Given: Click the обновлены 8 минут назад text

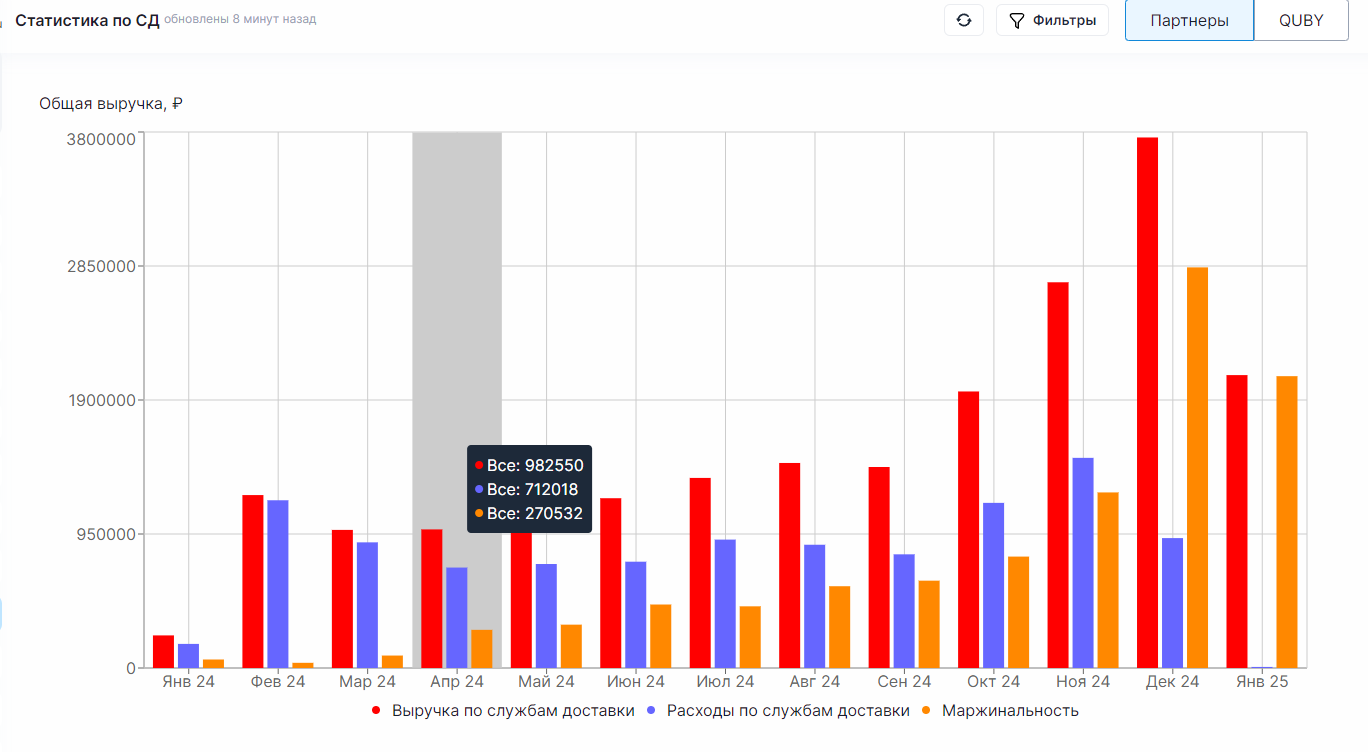Looking at the screenshot, I should [x=239, y=19].
